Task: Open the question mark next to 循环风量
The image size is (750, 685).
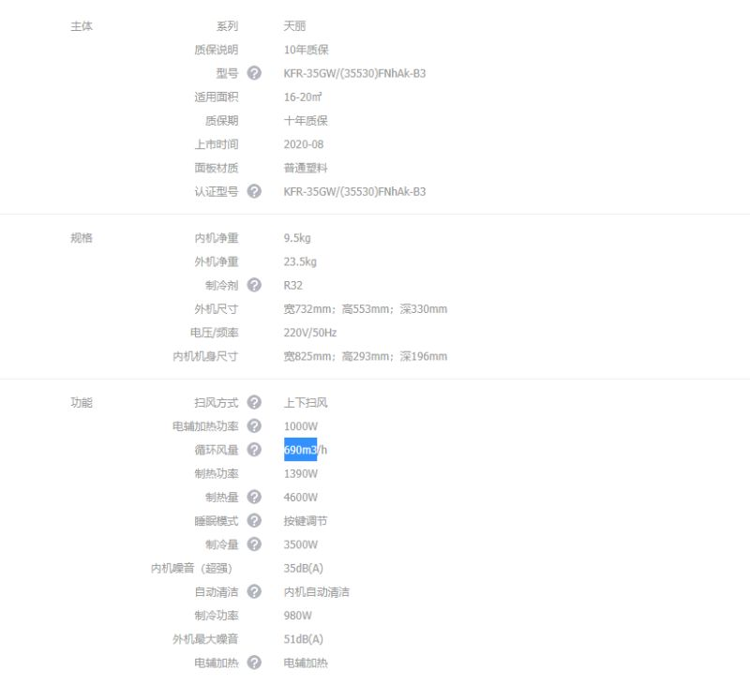Action: coord(254,450)
